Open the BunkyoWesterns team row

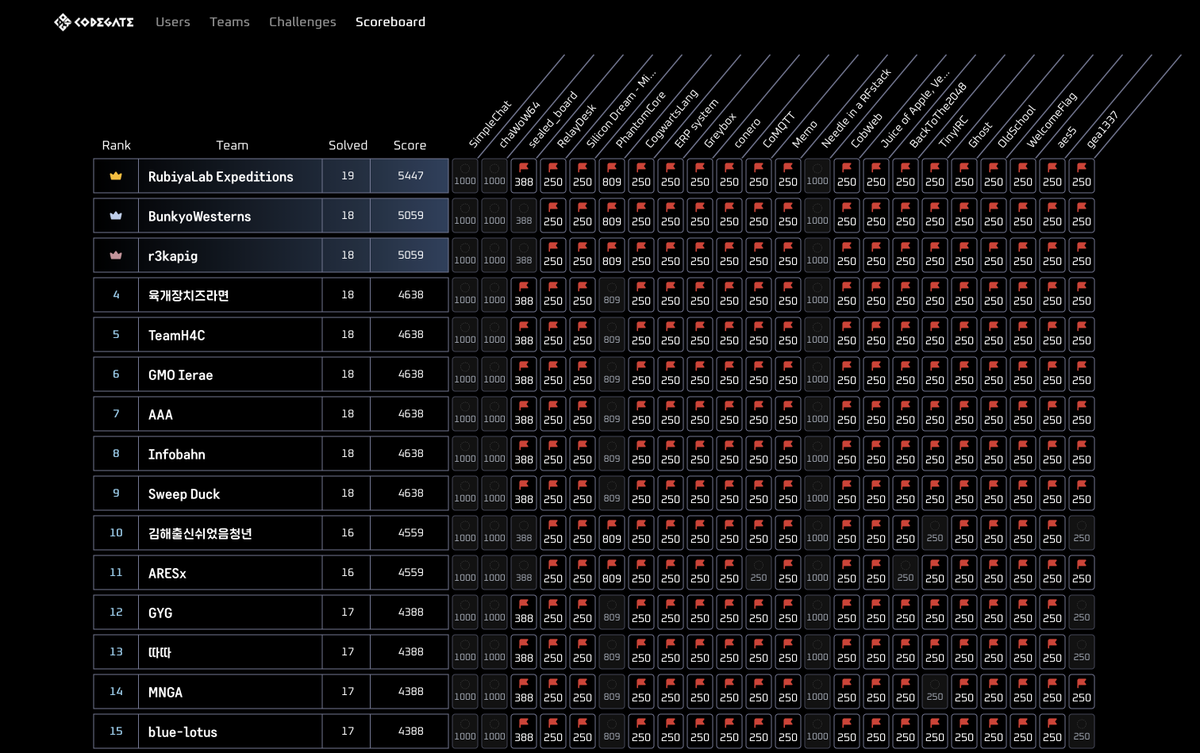point(271,216)
